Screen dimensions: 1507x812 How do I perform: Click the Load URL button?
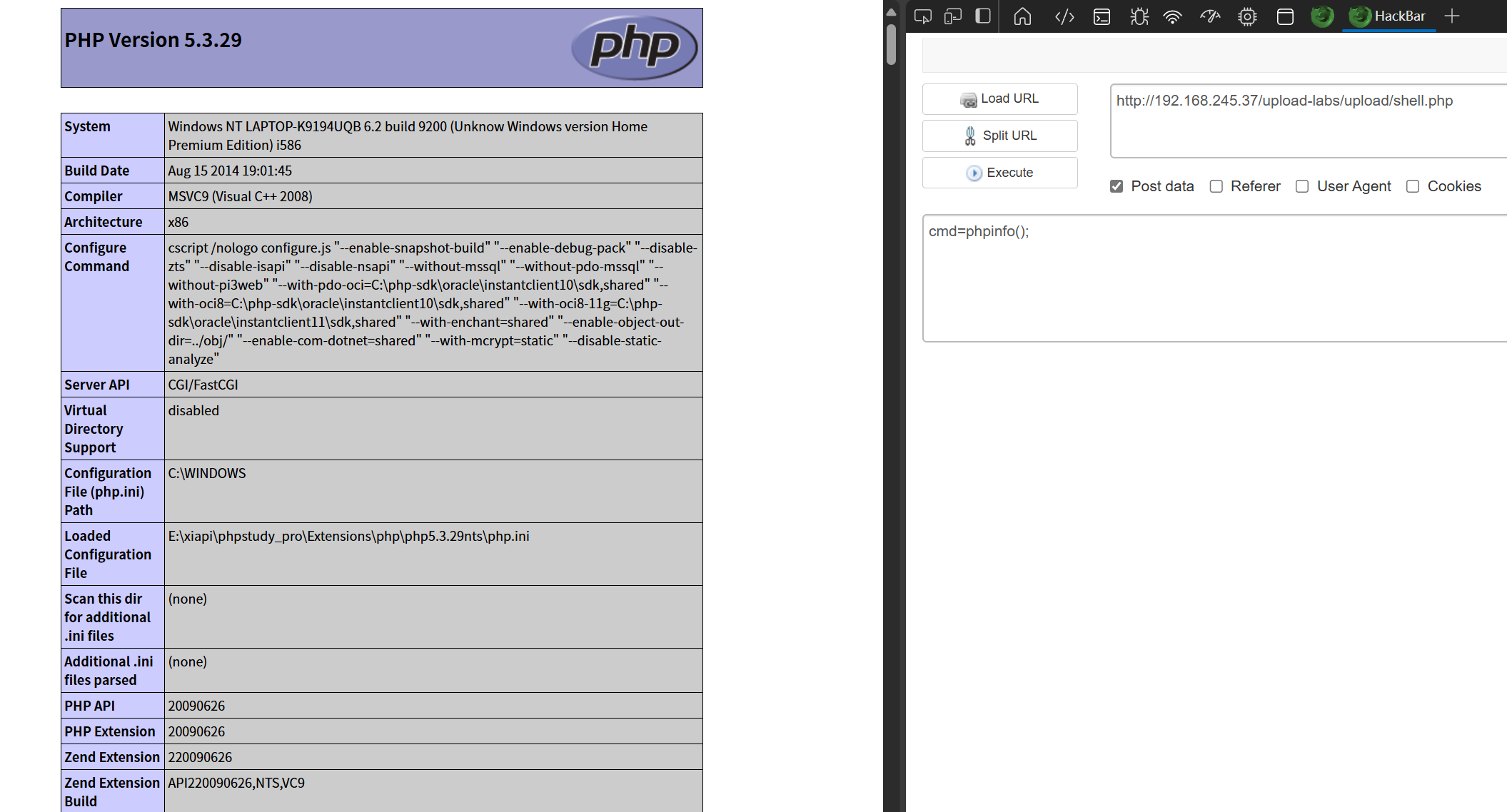pyautogui.click(x=999, y=99)
